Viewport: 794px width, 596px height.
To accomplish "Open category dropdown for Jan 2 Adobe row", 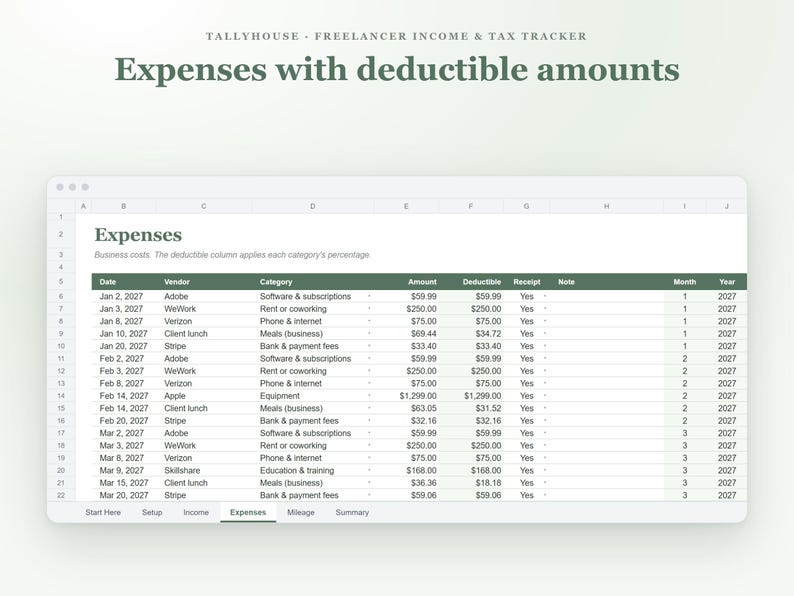I will 369,296.
